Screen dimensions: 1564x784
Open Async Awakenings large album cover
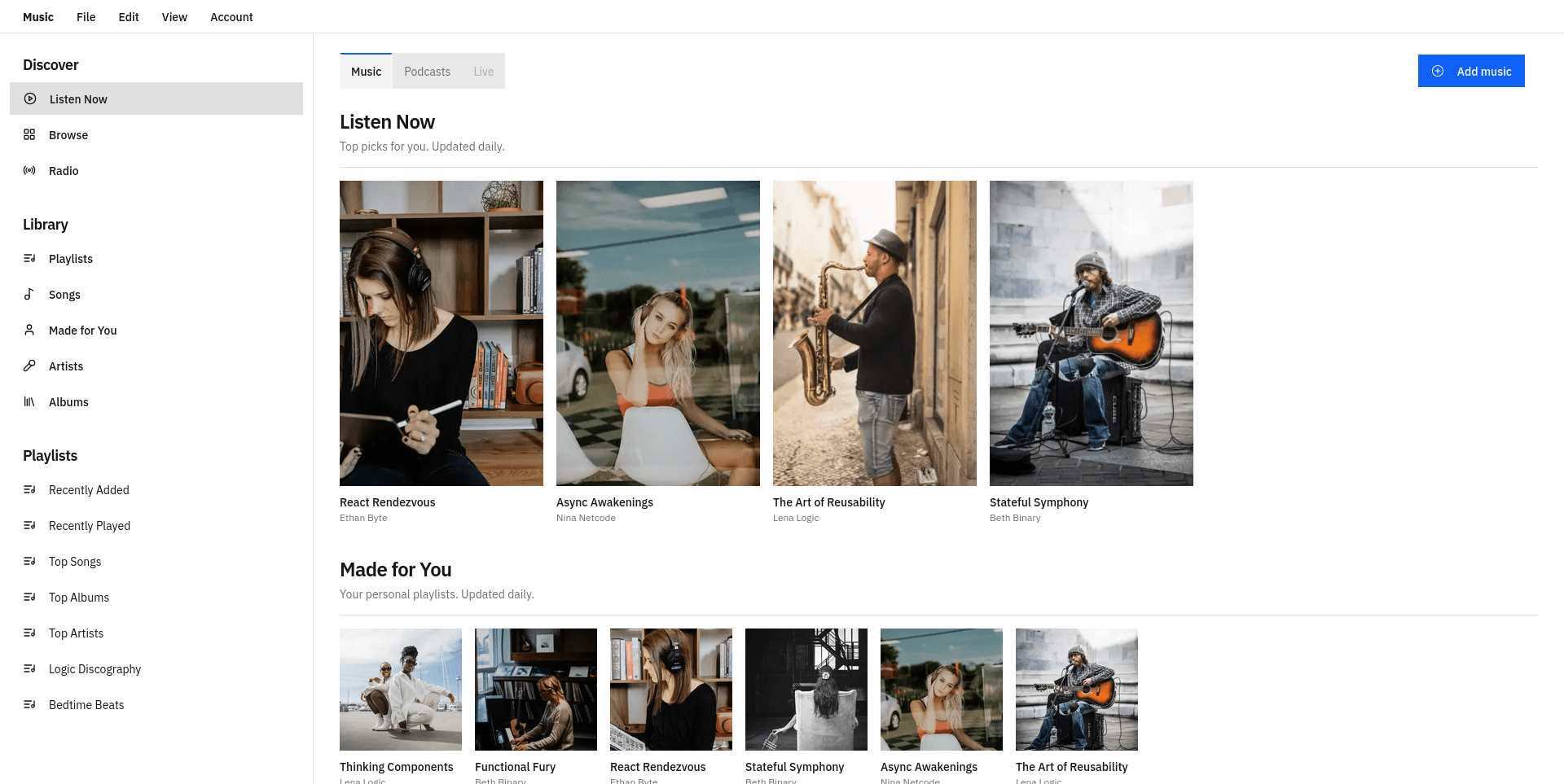[658, 333]
